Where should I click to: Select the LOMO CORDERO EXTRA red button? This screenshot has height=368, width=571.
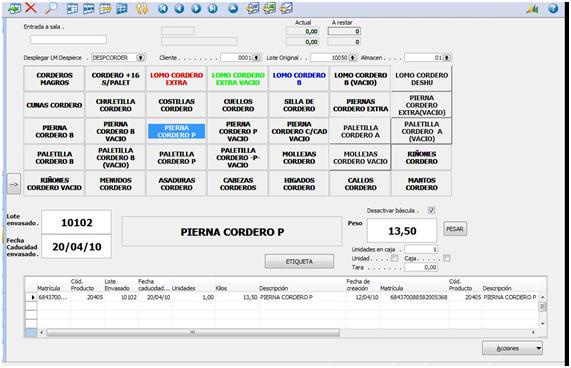(177, 79)
